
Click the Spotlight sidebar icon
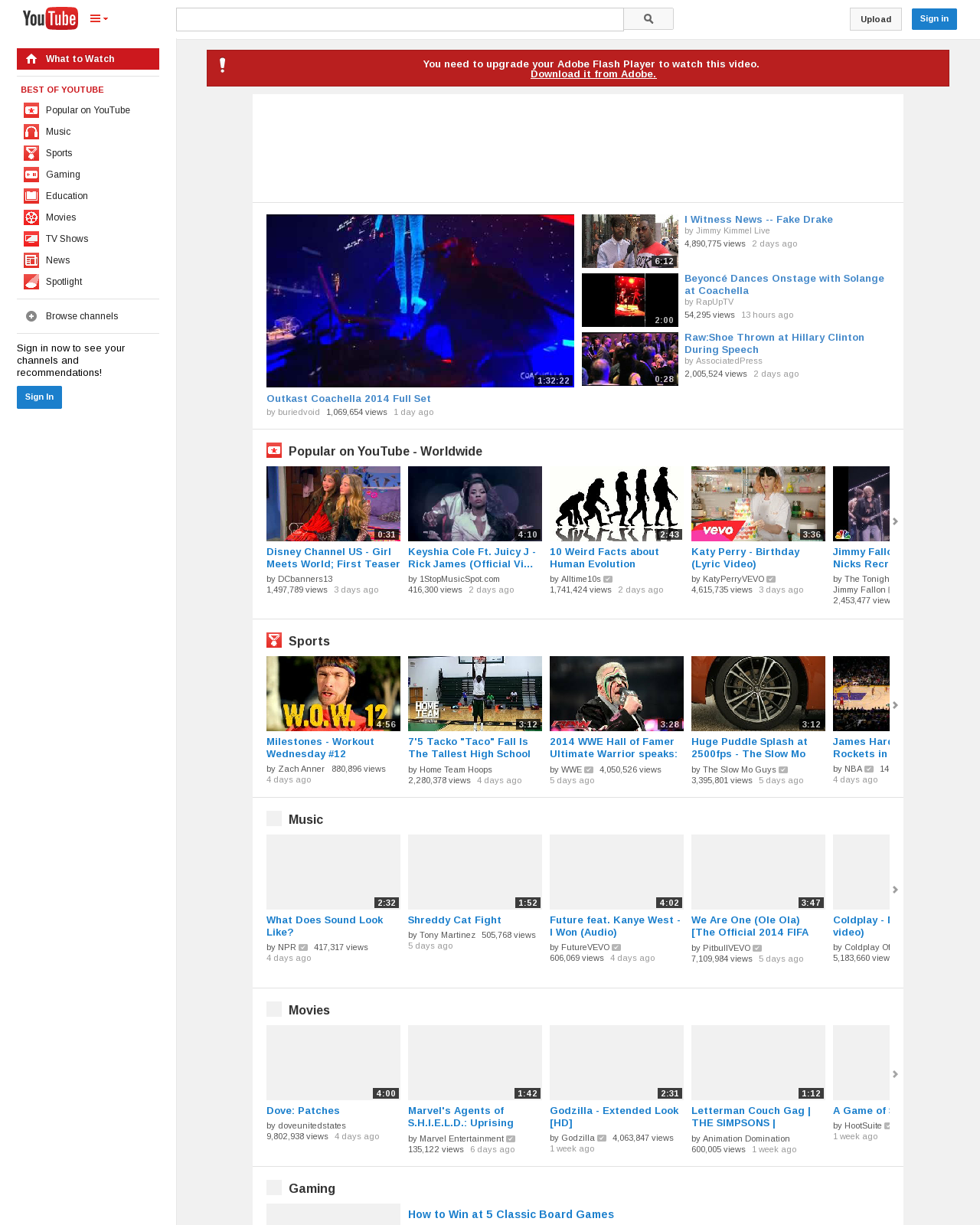pos(31,282)
